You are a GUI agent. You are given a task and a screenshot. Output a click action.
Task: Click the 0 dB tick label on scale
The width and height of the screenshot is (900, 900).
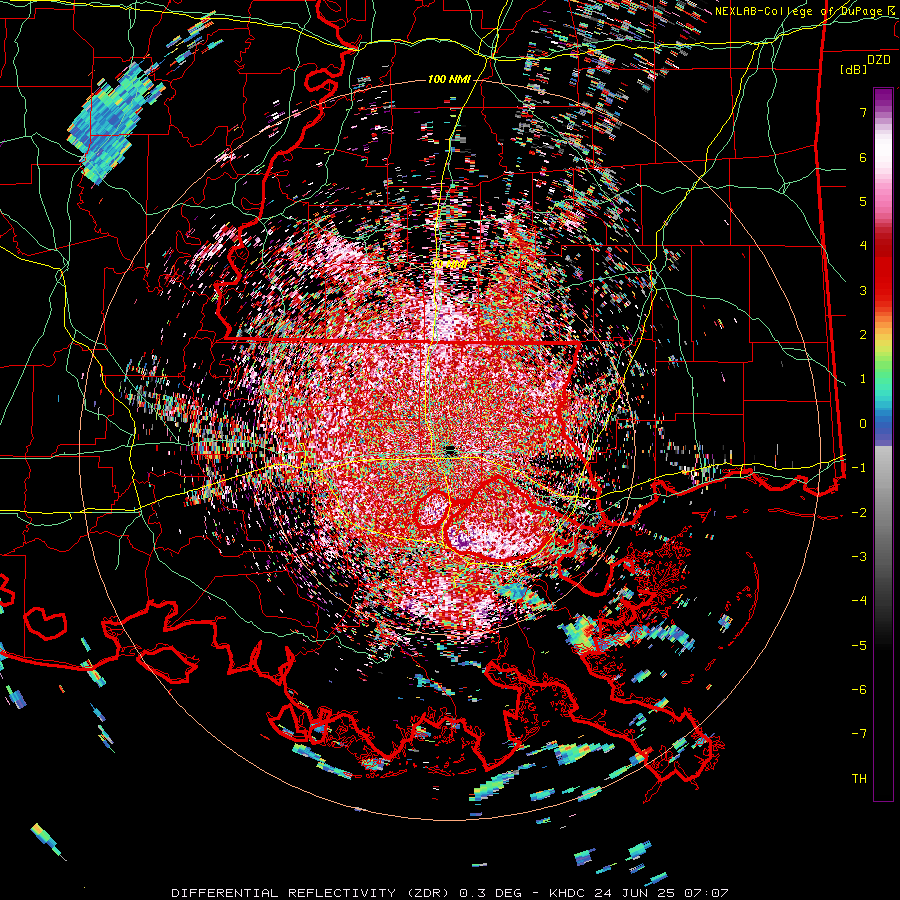[863, 424]
